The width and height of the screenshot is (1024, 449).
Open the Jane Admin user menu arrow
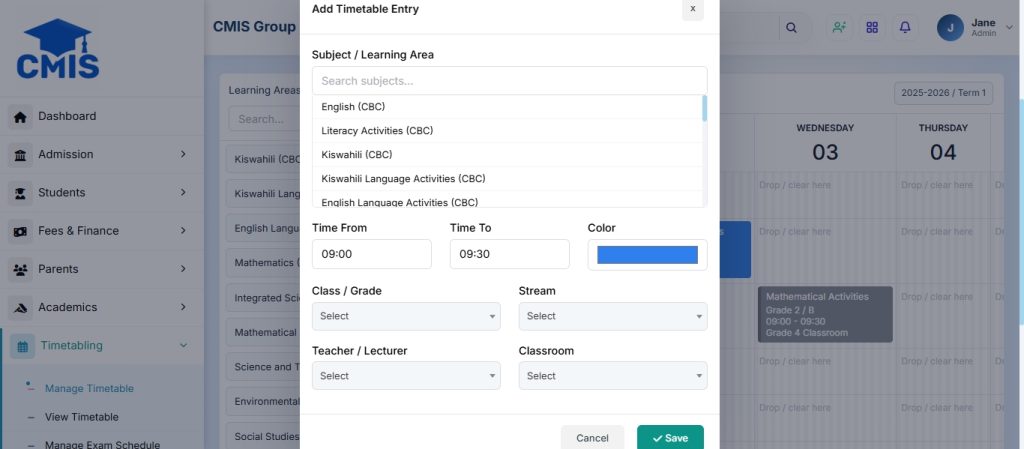point(1009,27)
